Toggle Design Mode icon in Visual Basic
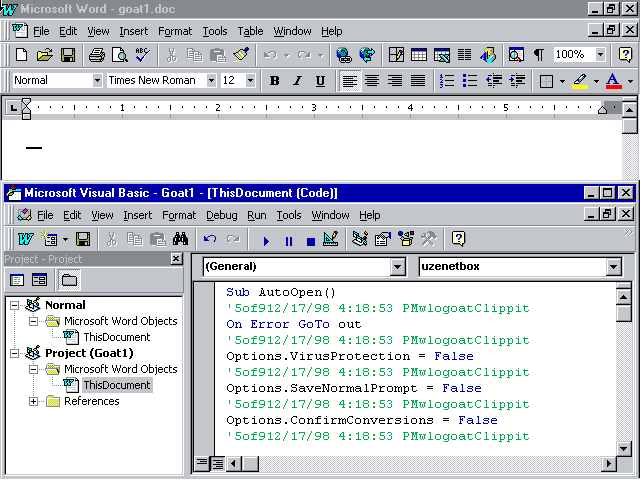The height and width of the screenshot is (480, 640). tap(331, 239)
